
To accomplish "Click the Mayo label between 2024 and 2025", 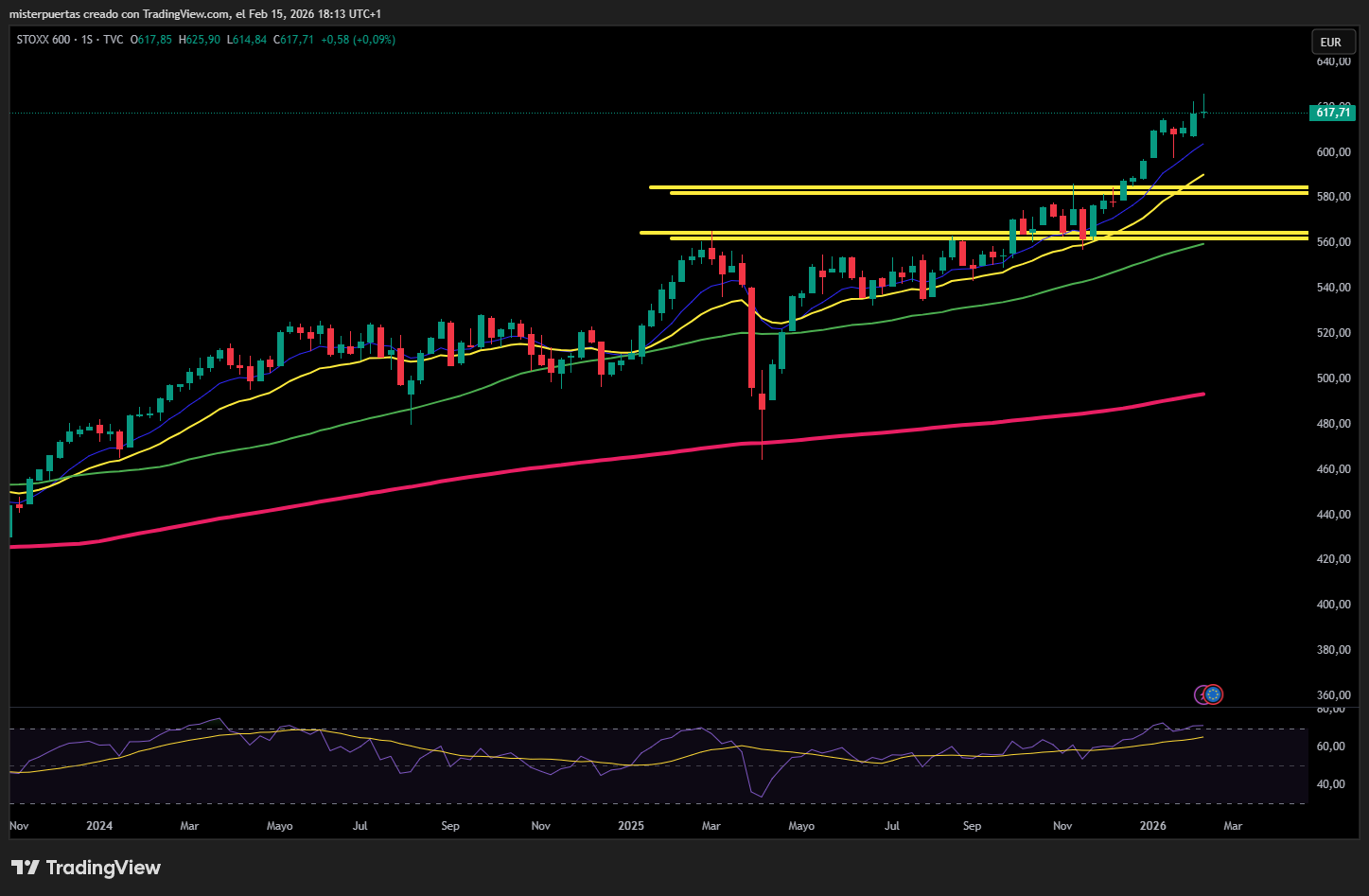I will [280, 826].
